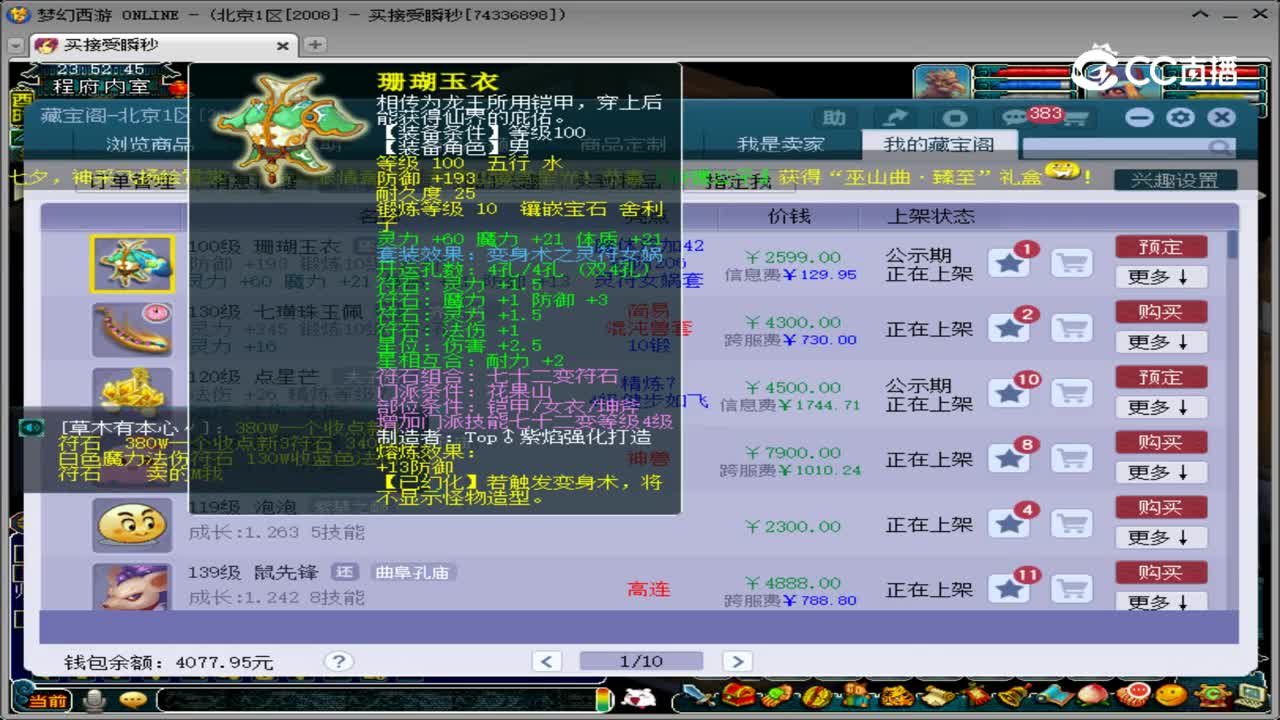1280x720 pixels.
Task: Add the ¥2599.00 item to cart
Action: [x=1072, y=263]
